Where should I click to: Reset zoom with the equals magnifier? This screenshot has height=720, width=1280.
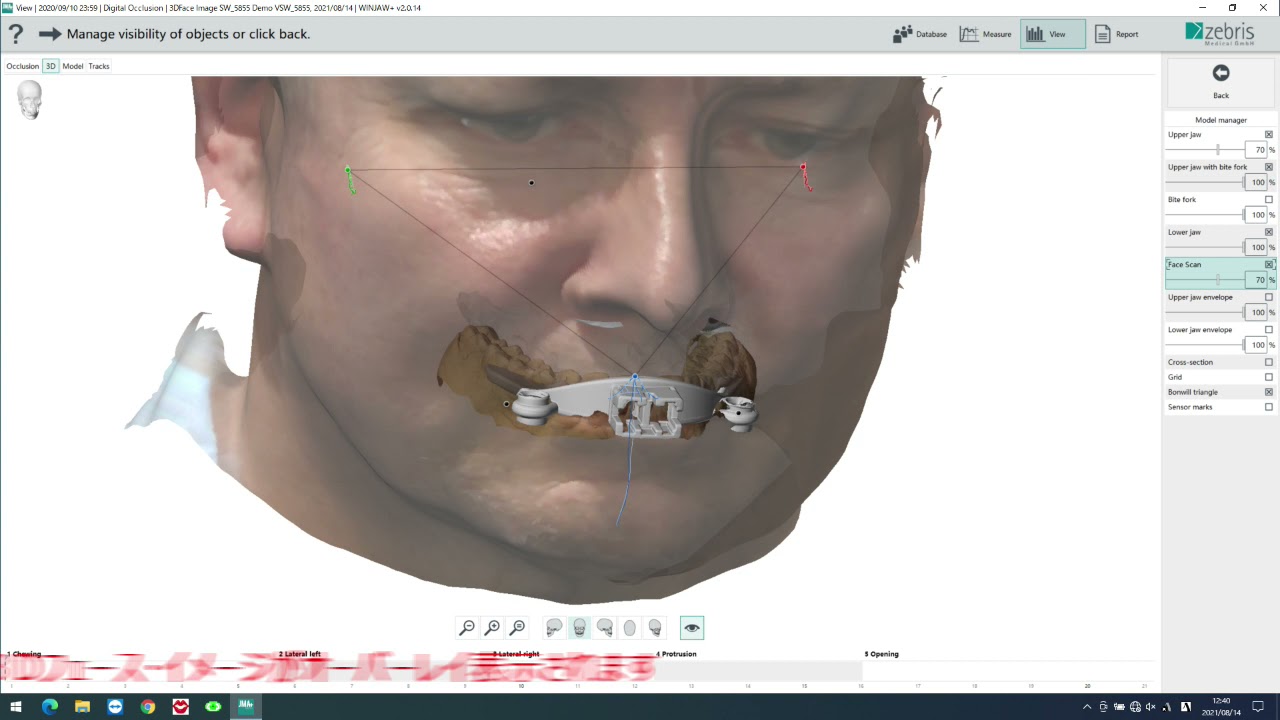[517, 628]
